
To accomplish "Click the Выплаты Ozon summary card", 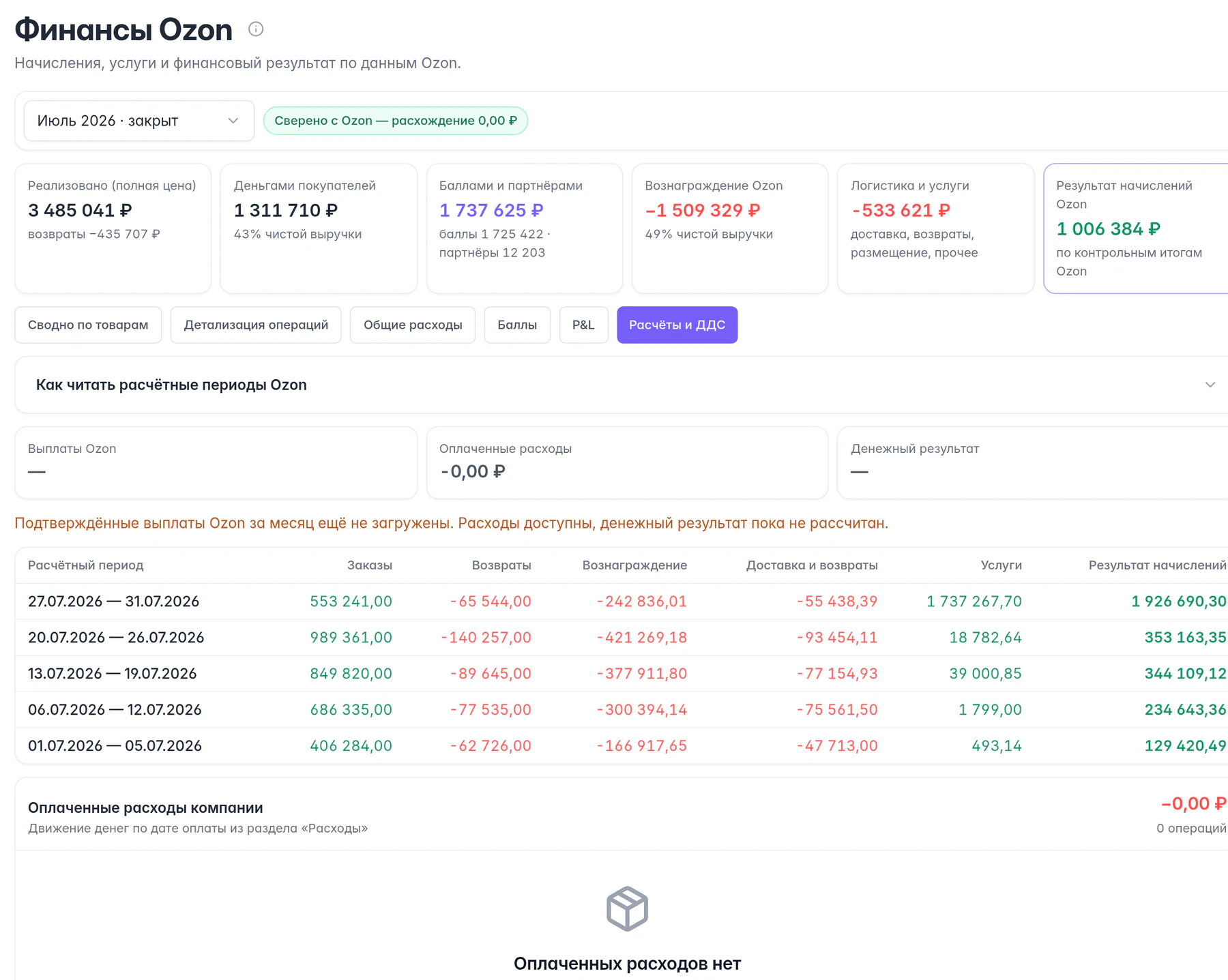I will click(x=216, y=462).
